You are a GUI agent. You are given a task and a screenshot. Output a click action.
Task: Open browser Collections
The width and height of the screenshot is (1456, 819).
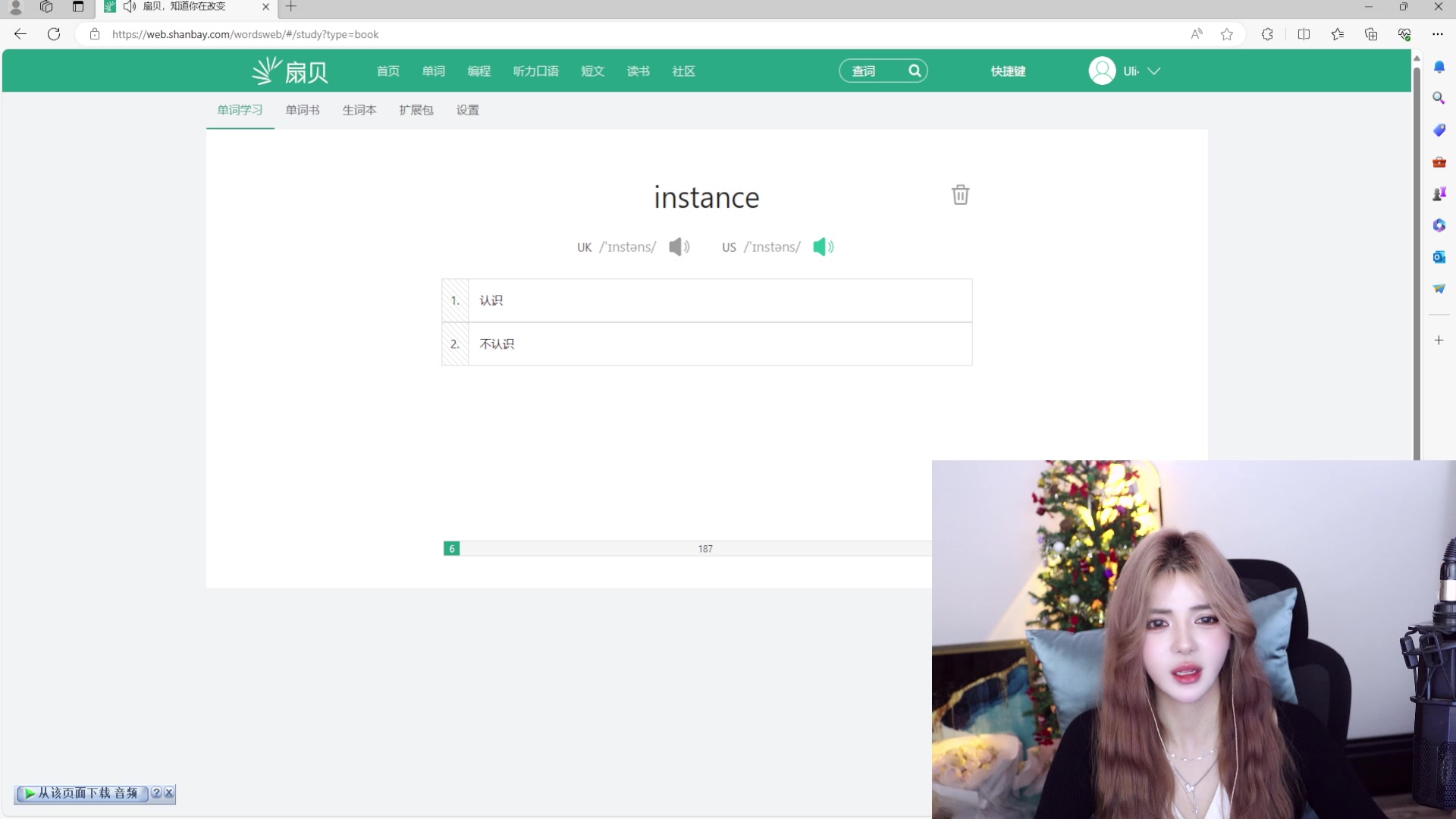pyautogui.click(x=1371, y=34)
